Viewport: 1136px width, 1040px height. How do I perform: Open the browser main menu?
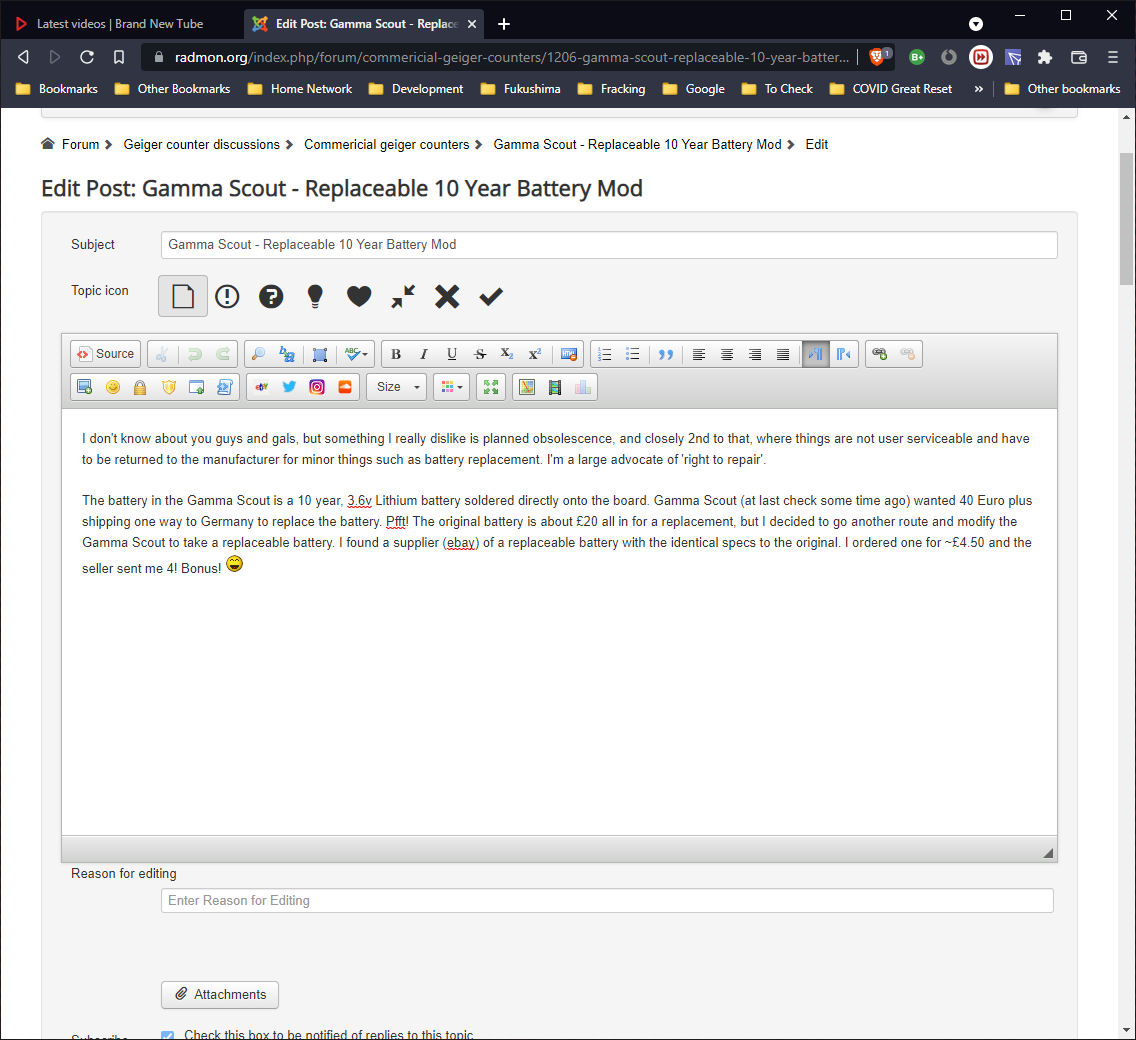pos(1113,57)
